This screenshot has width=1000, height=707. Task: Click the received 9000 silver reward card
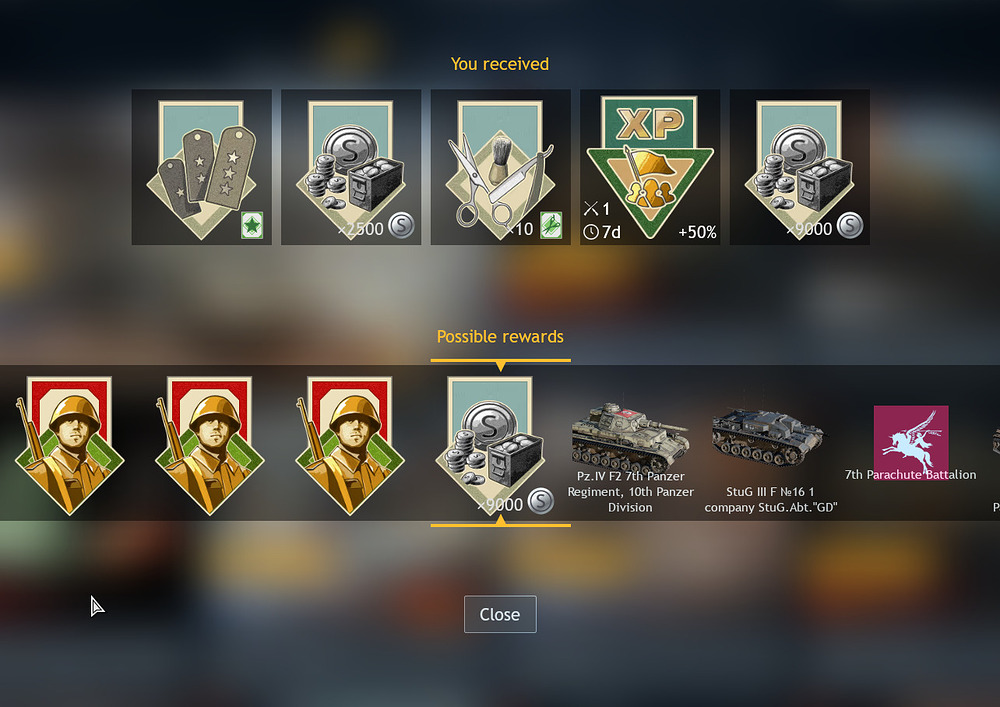coord(800,167)
